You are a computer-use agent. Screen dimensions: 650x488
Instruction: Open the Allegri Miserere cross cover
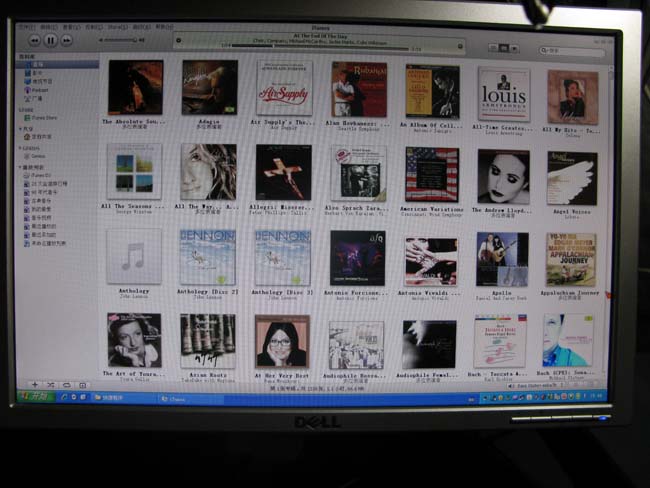tap(284, 172)
